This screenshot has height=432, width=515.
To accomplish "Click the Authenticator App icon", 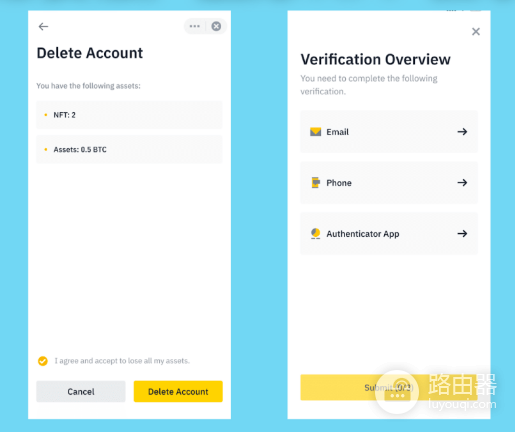I will click(x=315, y=234).
